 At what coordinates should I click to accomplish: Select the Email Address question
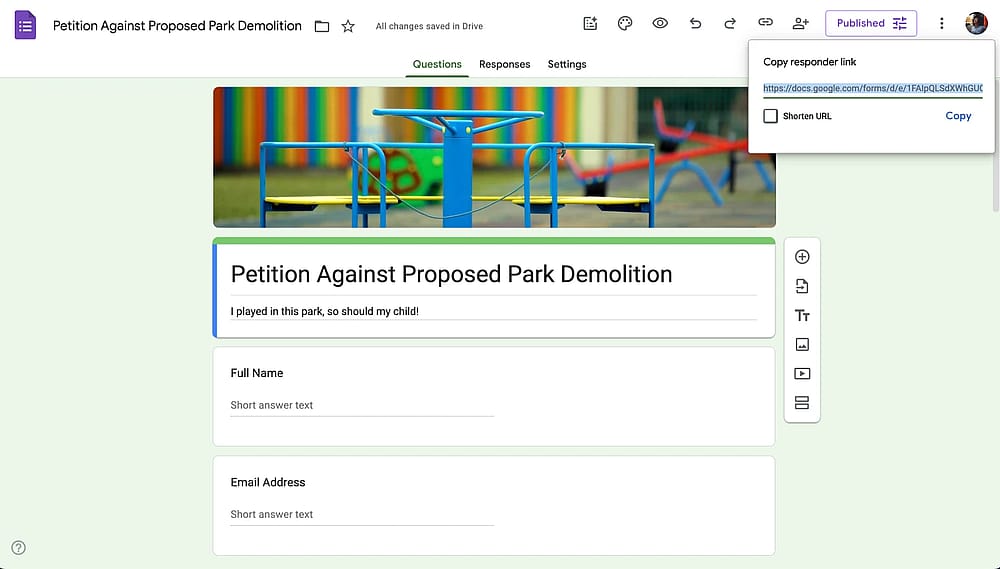(494, 506)
